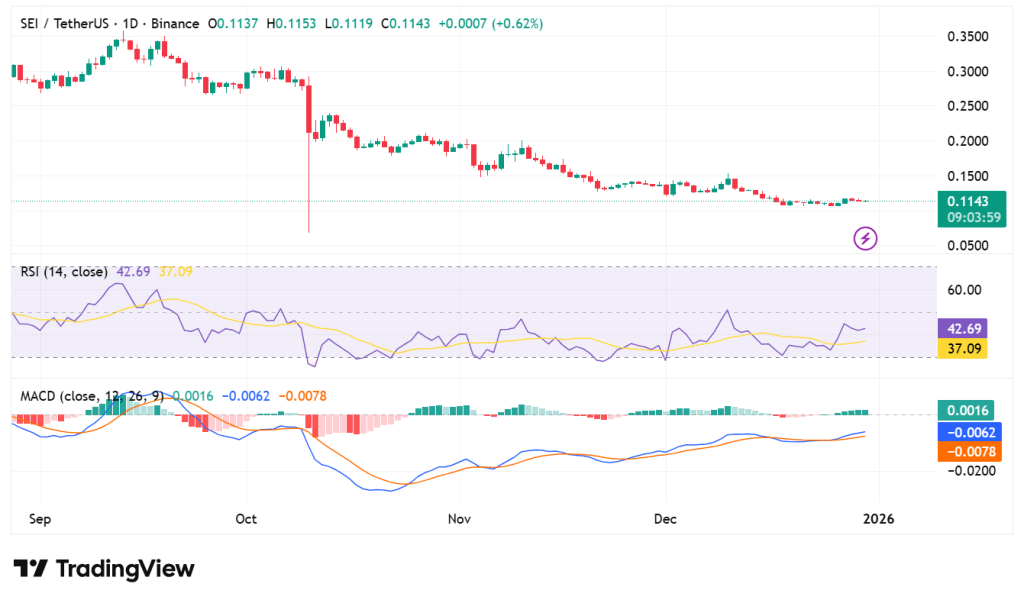Click the current price label 0.1143
The width and height of the screenshot is (1024, 603).
pos(968,201)
